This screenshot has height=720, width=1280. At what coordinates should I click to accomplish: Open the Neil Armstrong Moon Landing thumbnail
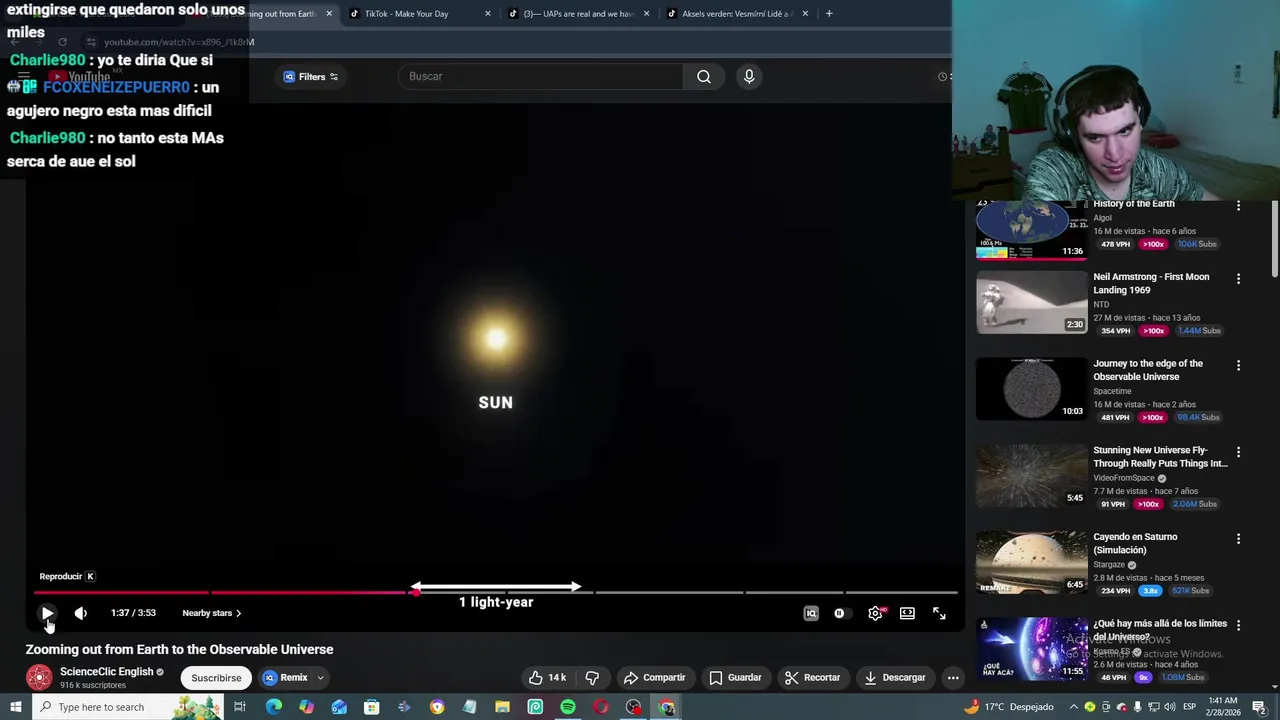[x=1031, y=302]
